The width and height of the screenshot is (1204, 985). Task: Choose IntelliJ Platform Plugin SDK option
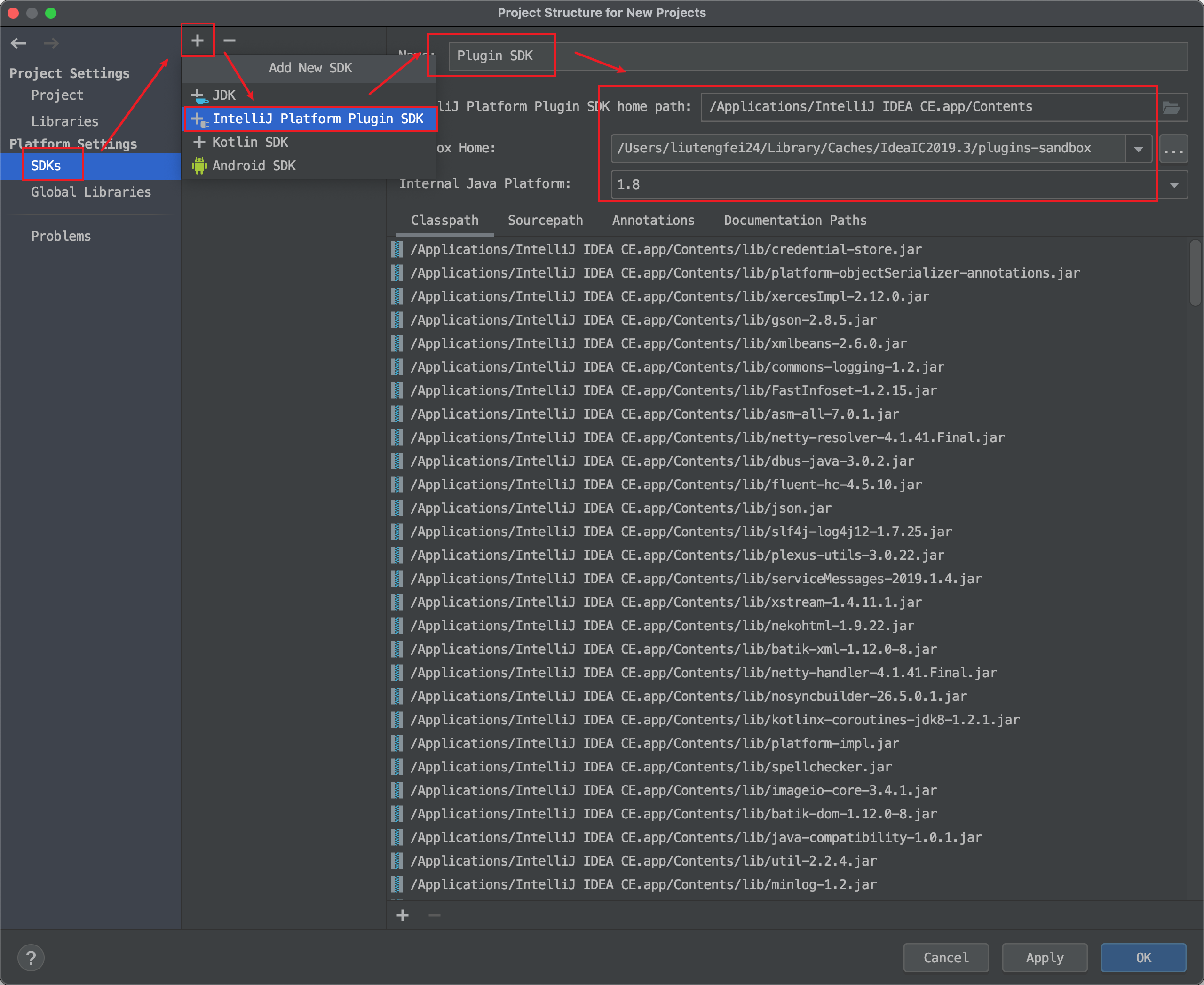point(309,119)
